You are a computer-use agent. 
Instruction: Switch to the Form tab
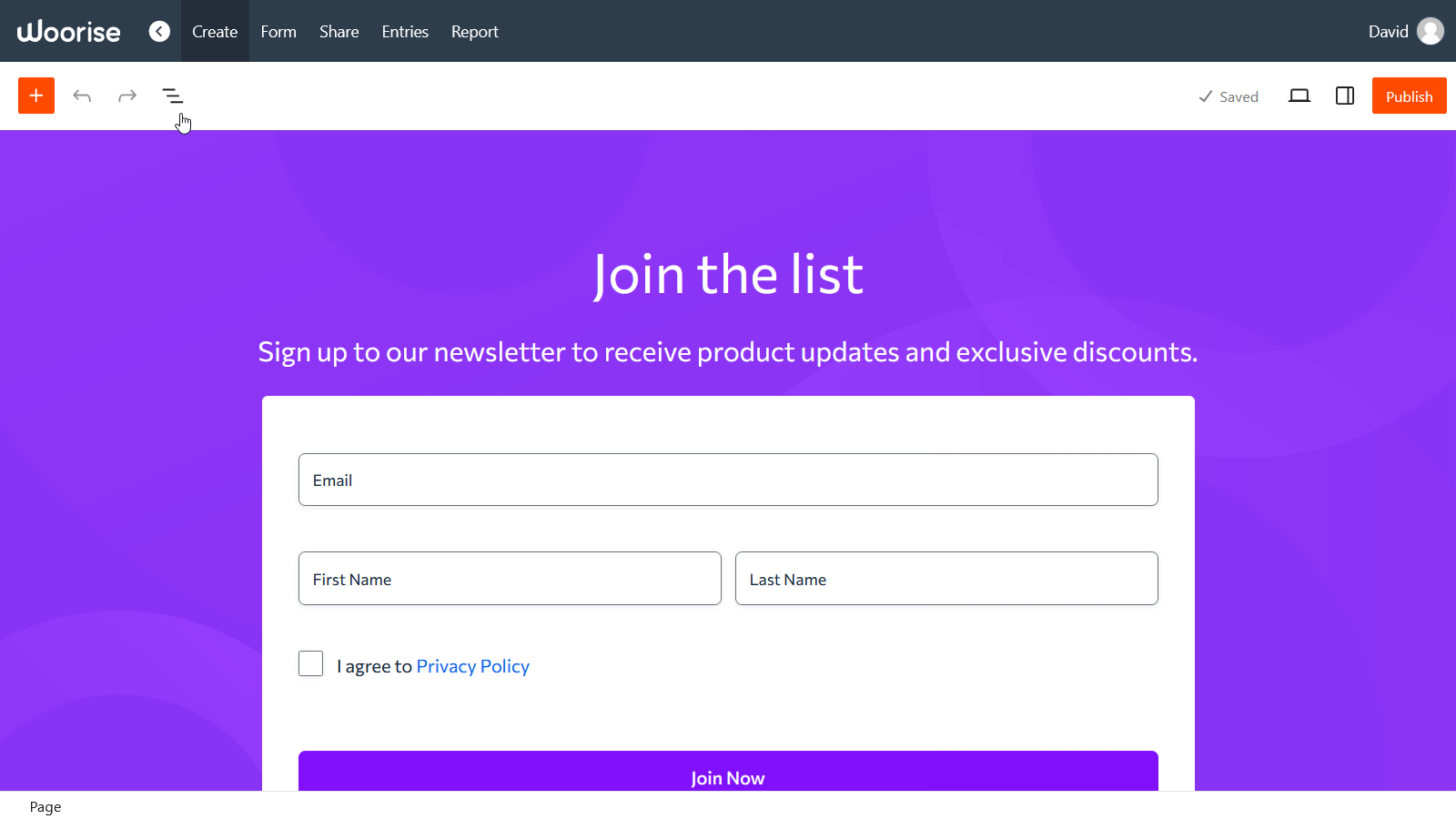coord(278,31)
